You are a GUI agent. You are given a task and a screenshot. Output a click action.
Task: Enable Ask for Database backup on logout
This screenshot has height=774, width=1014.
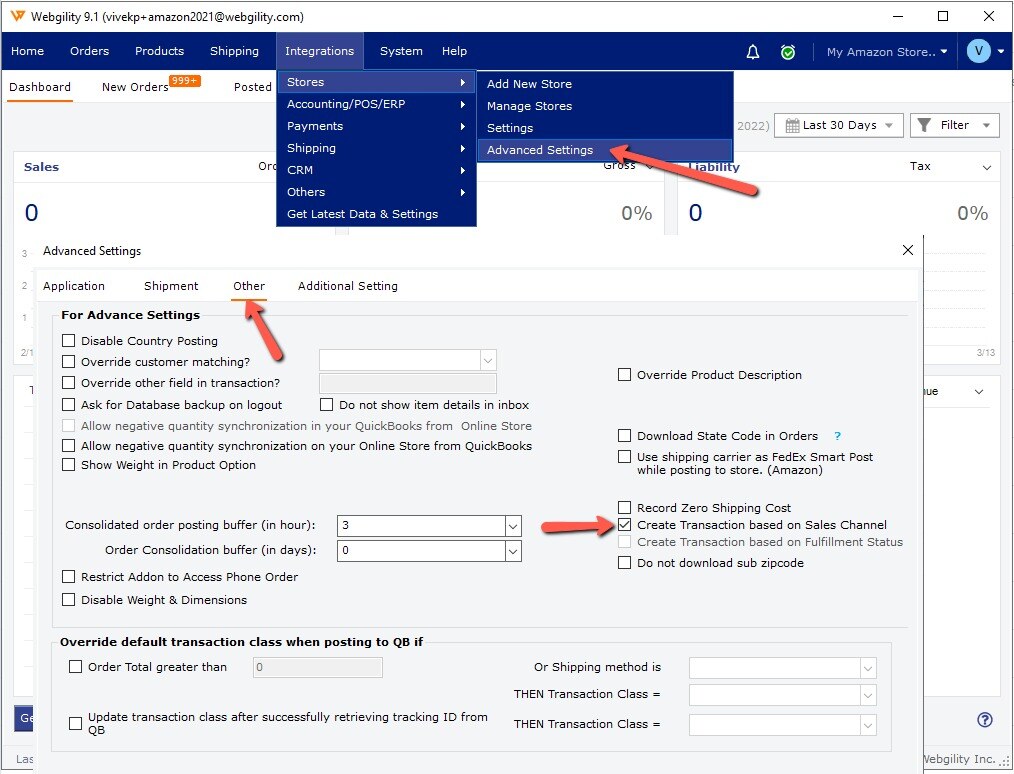coord(69,405)
